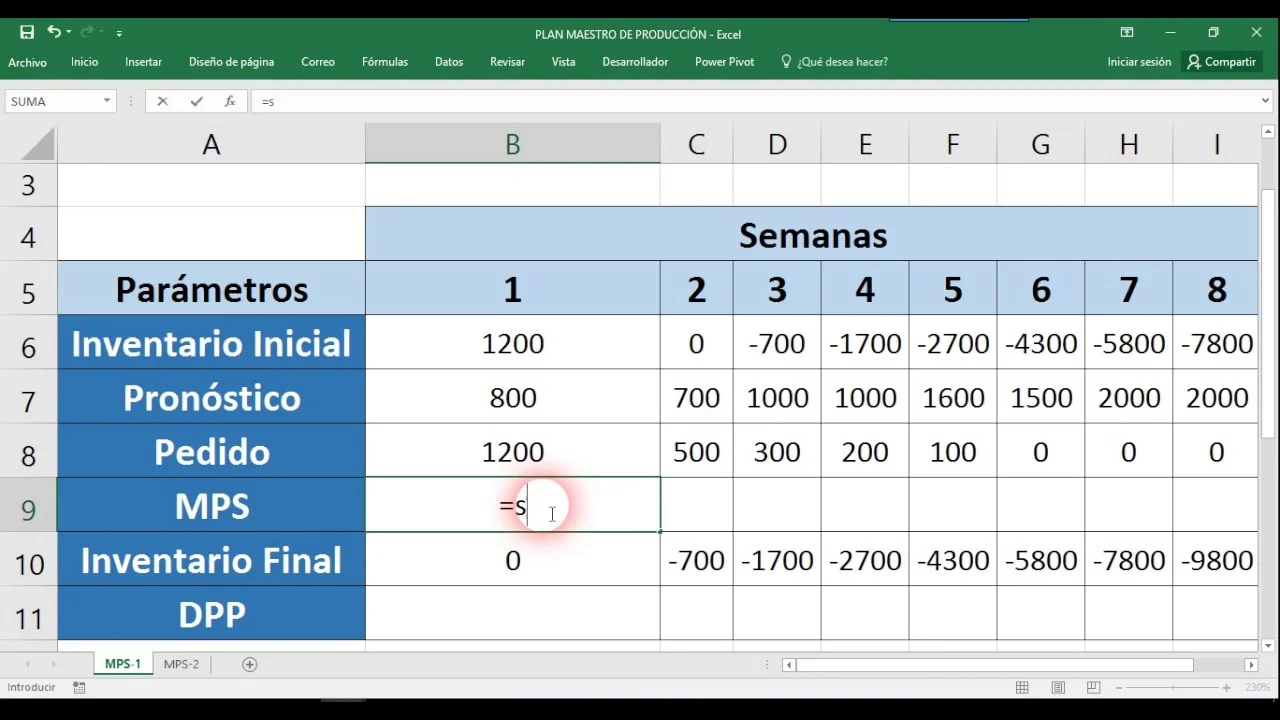Confirm the formula with the checkmark
Screen dimensions: 1280x720
pyautogui.click(x=196, y=101)
